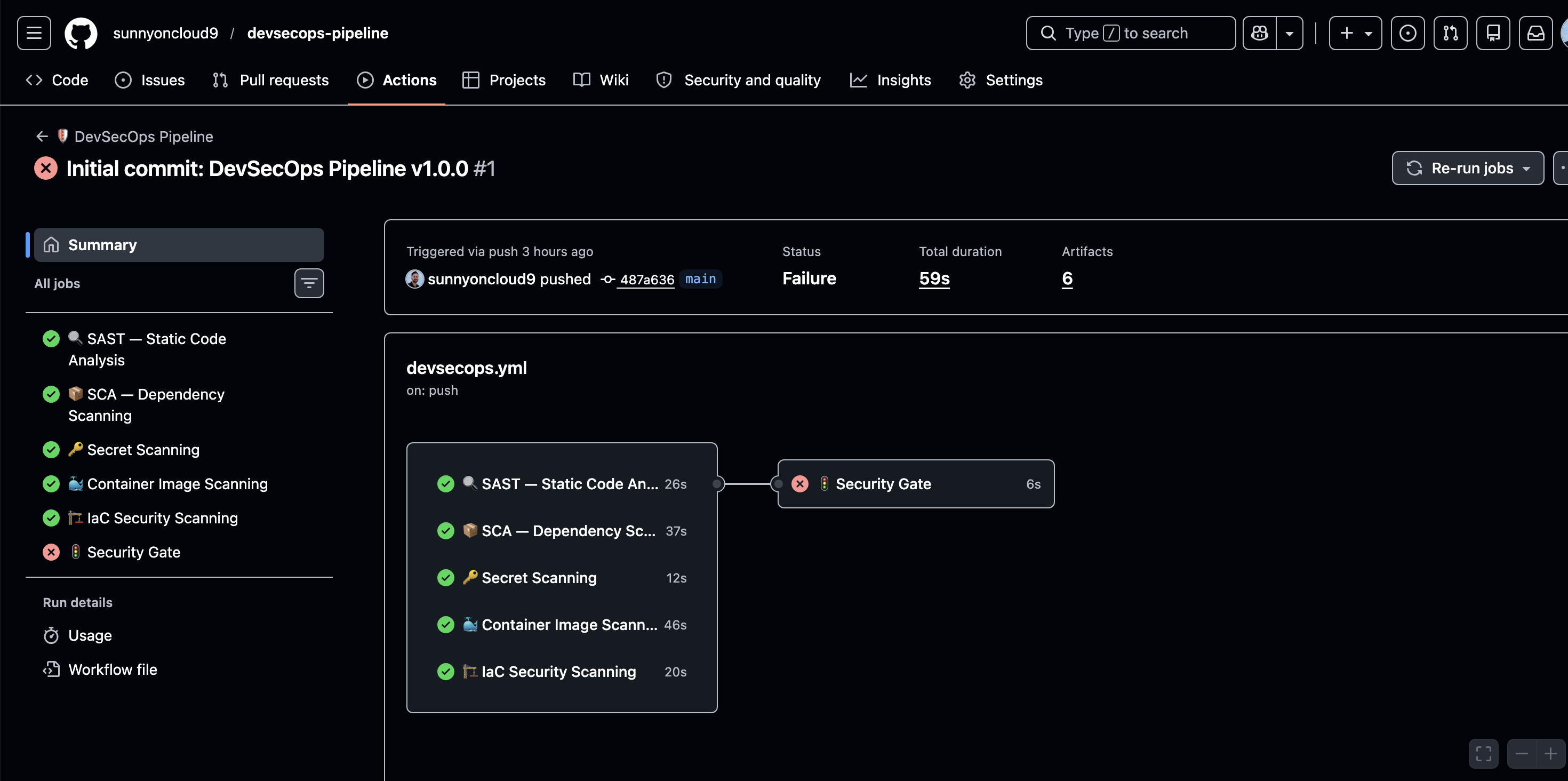This screenshot has height=781, width=1568.
Task: Open SAST Static Code Analysis job in sidebar
Action: coord(179,349)
